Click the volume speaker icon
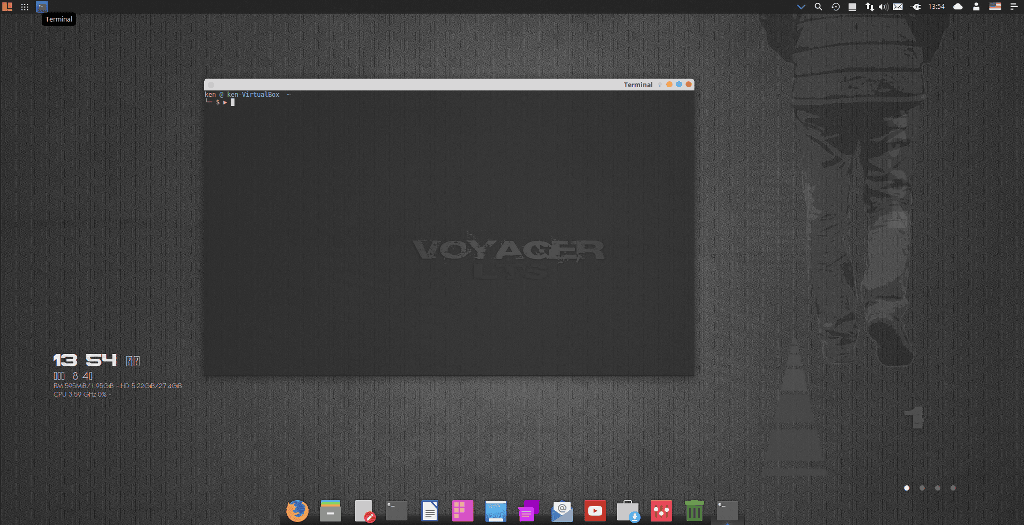1024x525 pixels. [x=883, y=7]
